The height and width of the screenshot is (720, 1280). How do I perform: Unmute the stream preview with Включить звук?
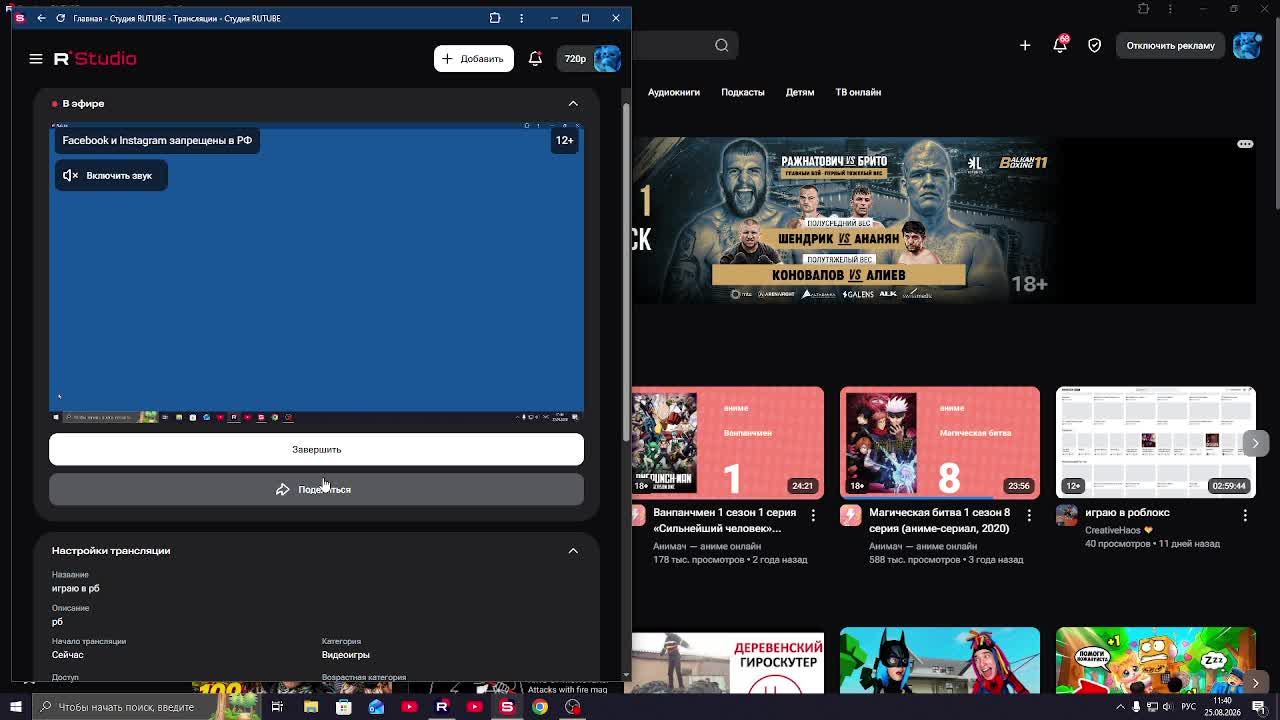click(x=111, y=176)
